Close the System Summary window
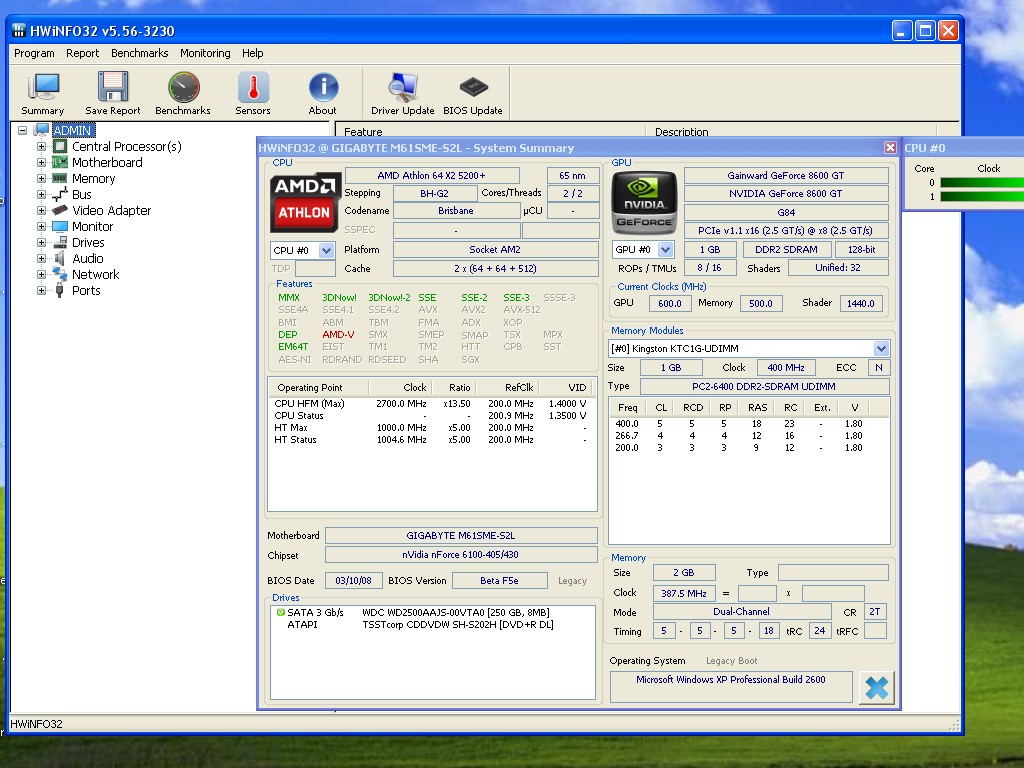Image resolution: width=1024 pixels, height=768 pixels. point(890,148)
